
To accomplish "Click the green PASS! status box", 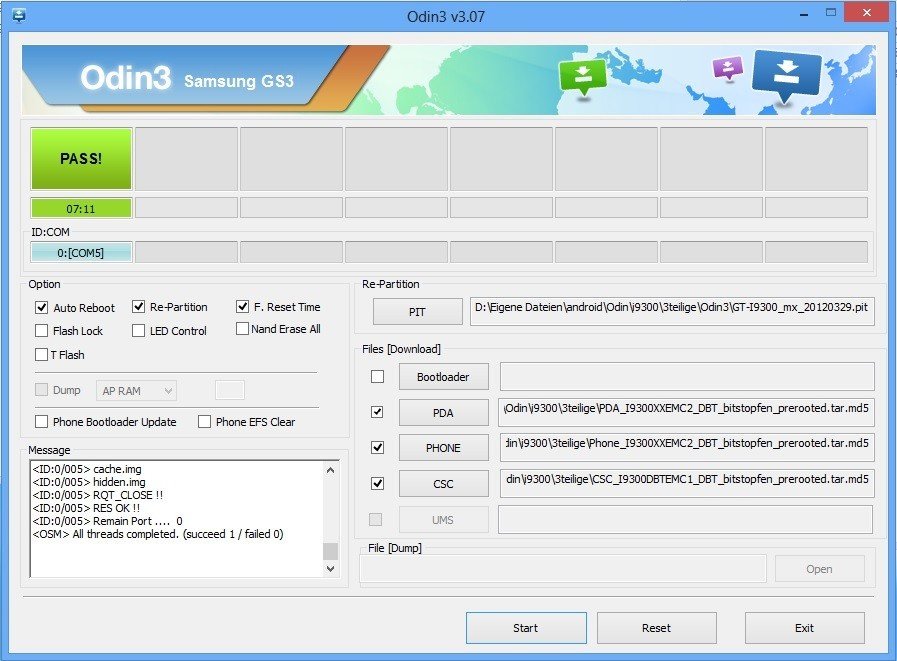I will [x=81, y=159].
